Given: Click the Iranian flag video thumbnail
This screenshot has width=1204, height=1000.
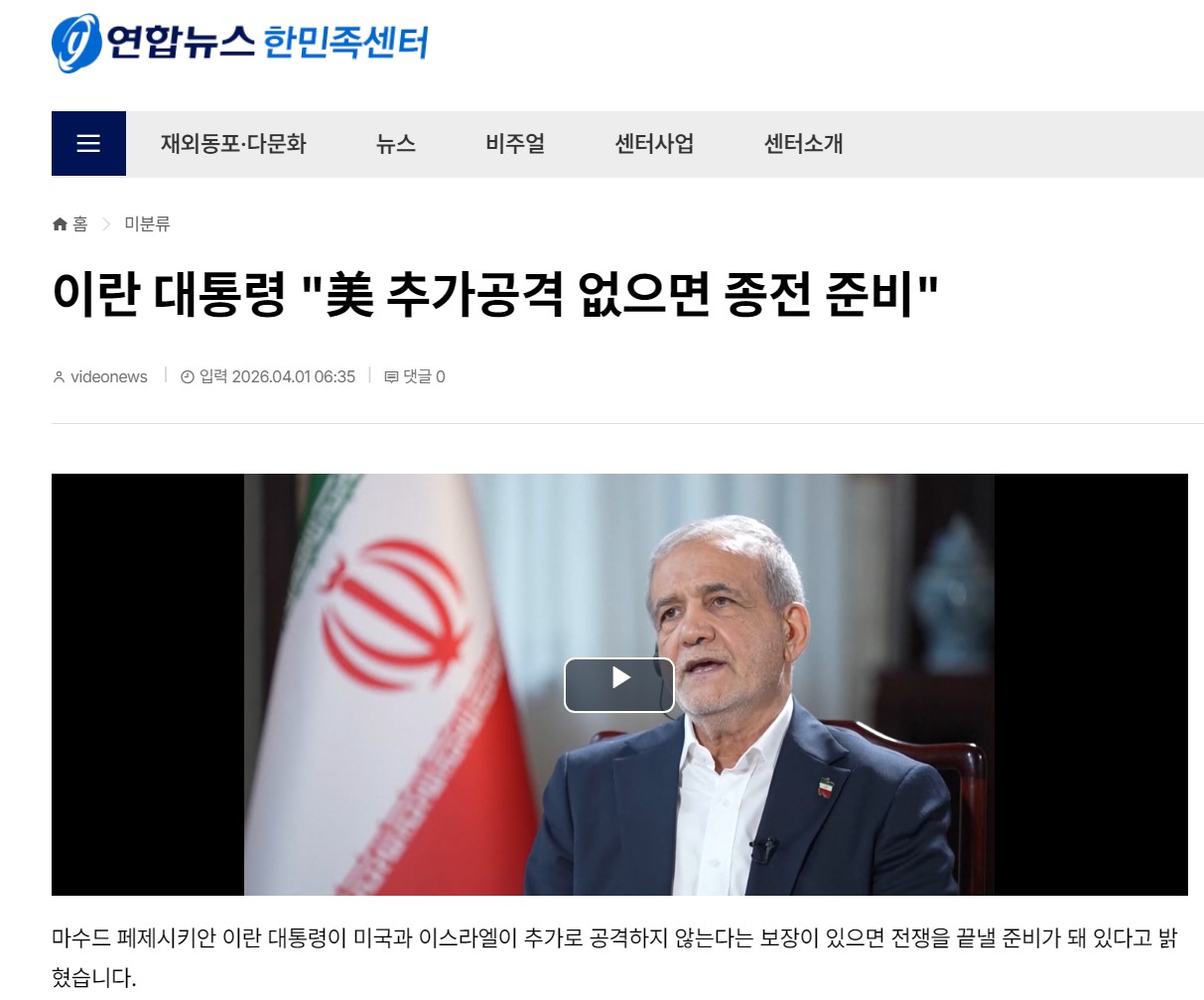Looking at the screenshot, I should point(619,684).
